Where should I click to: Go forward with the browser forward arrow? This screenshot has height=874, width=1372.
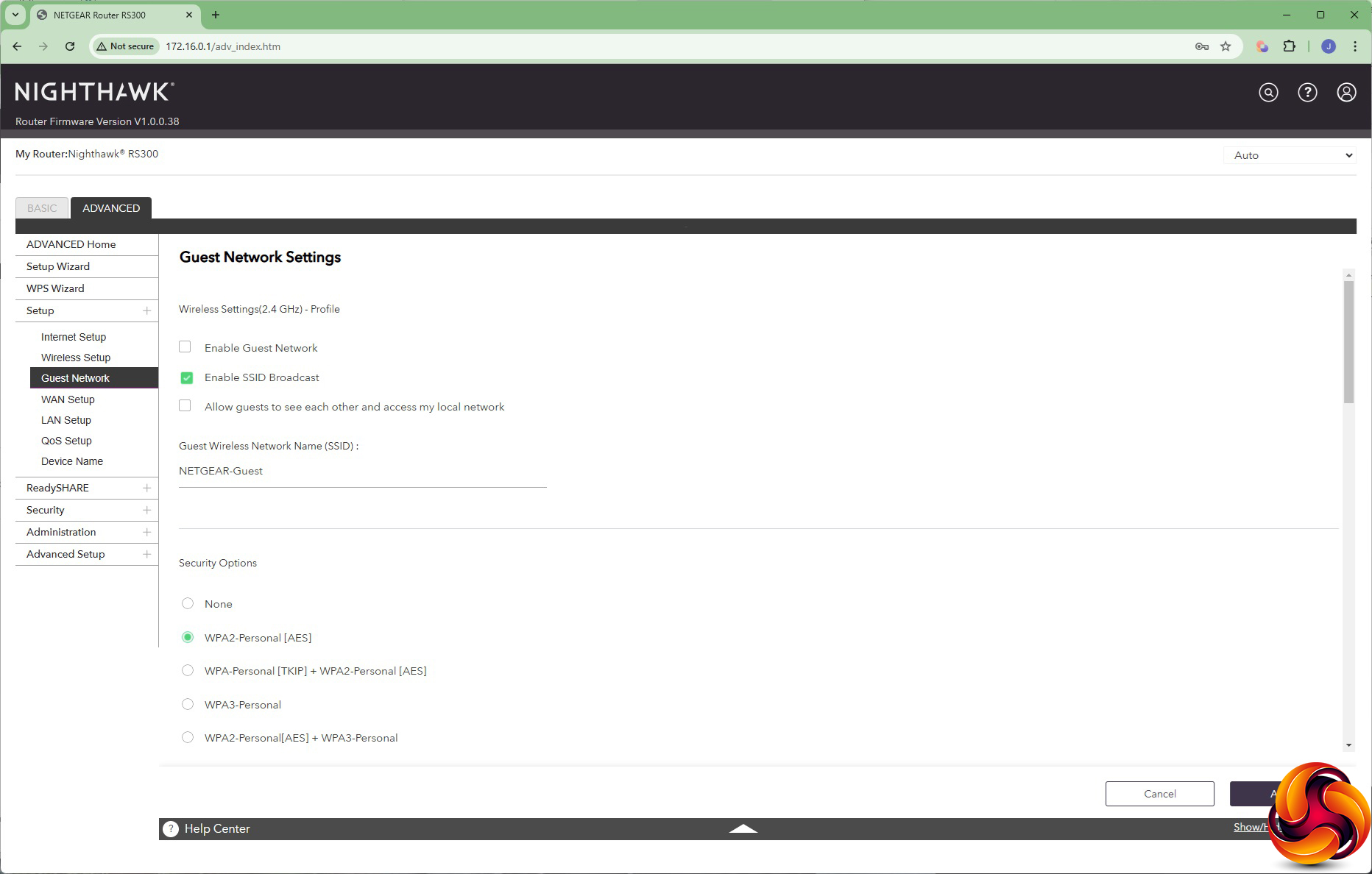point(43,46)
